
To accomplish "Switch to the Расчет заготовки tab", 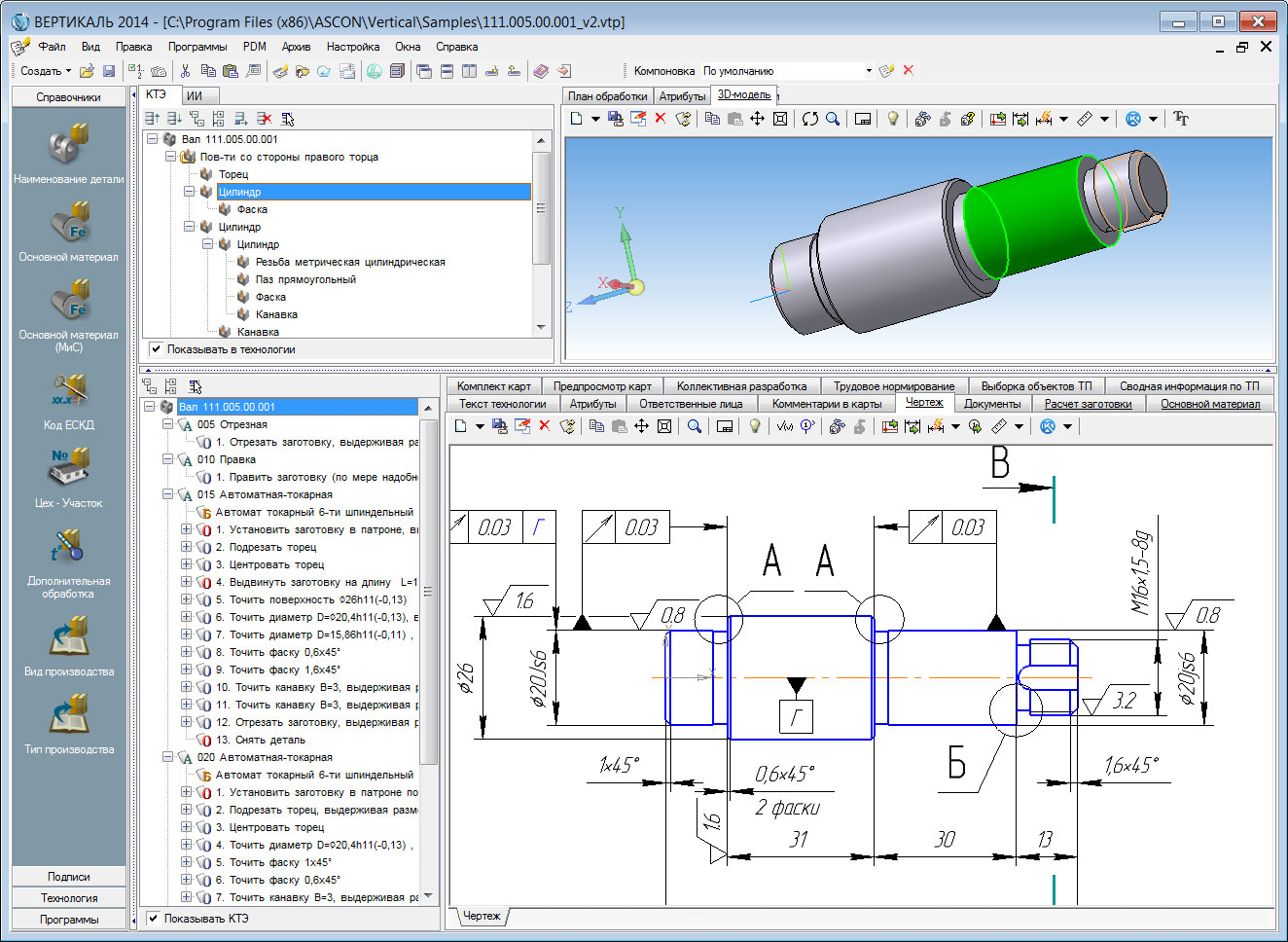I will [1088, 404].
